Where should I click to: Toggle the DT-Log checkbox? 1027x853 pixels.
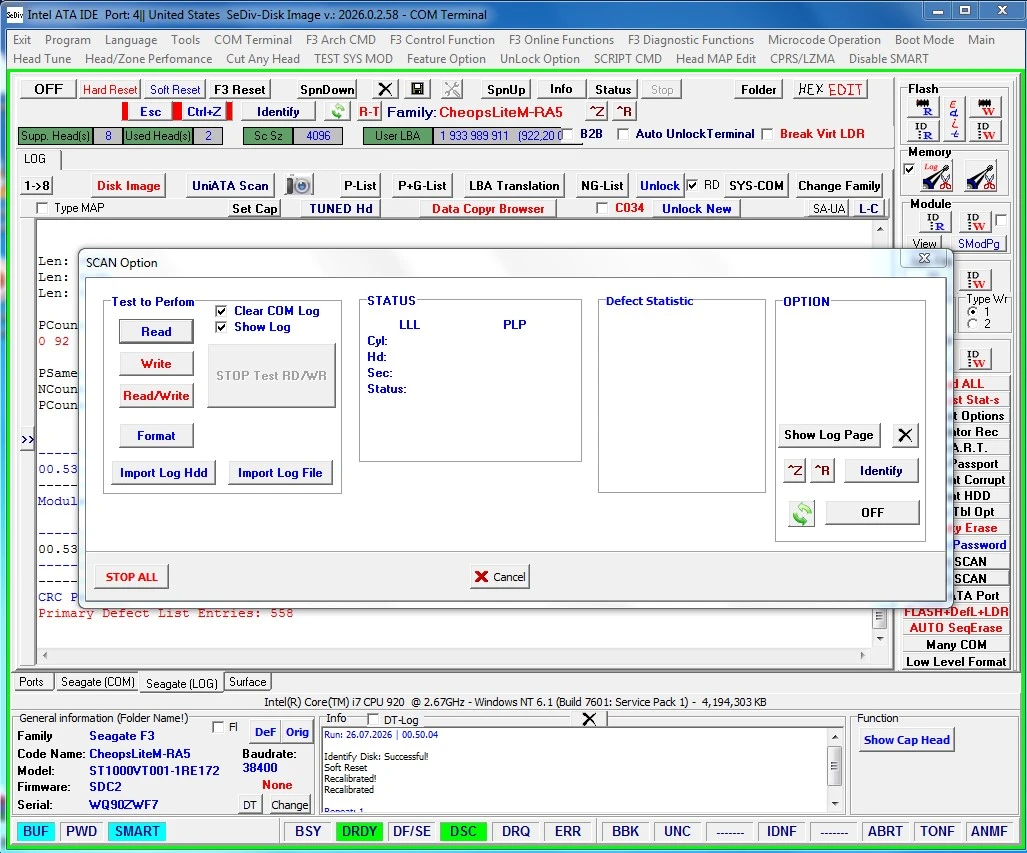pos(373,719)
